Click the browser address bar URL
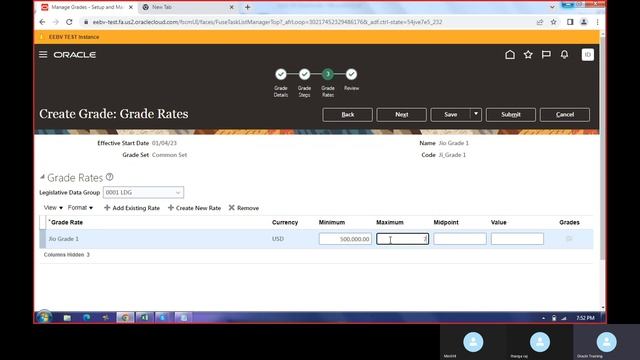 click(x=267, y=22)
